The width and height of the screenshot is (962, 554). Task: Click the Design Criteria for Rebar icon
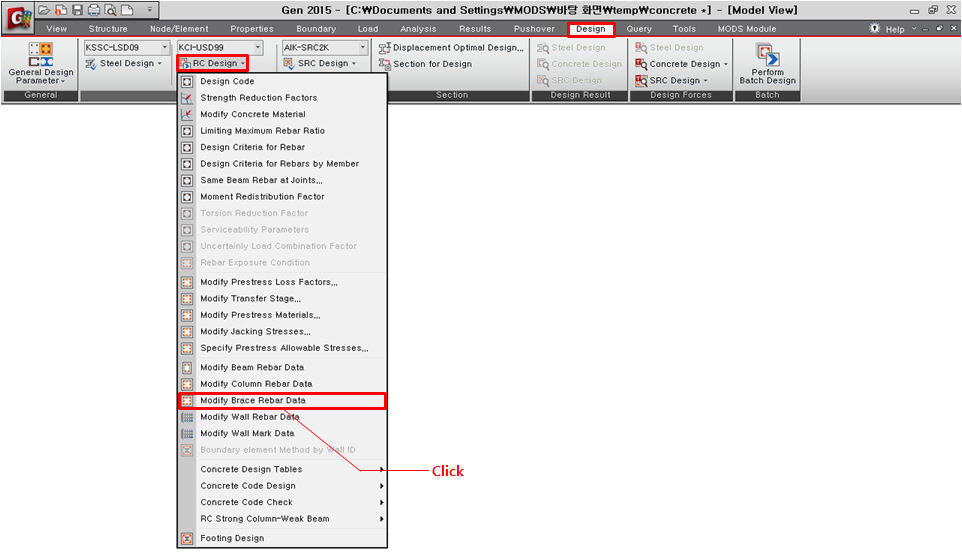(x=187, y=148)
